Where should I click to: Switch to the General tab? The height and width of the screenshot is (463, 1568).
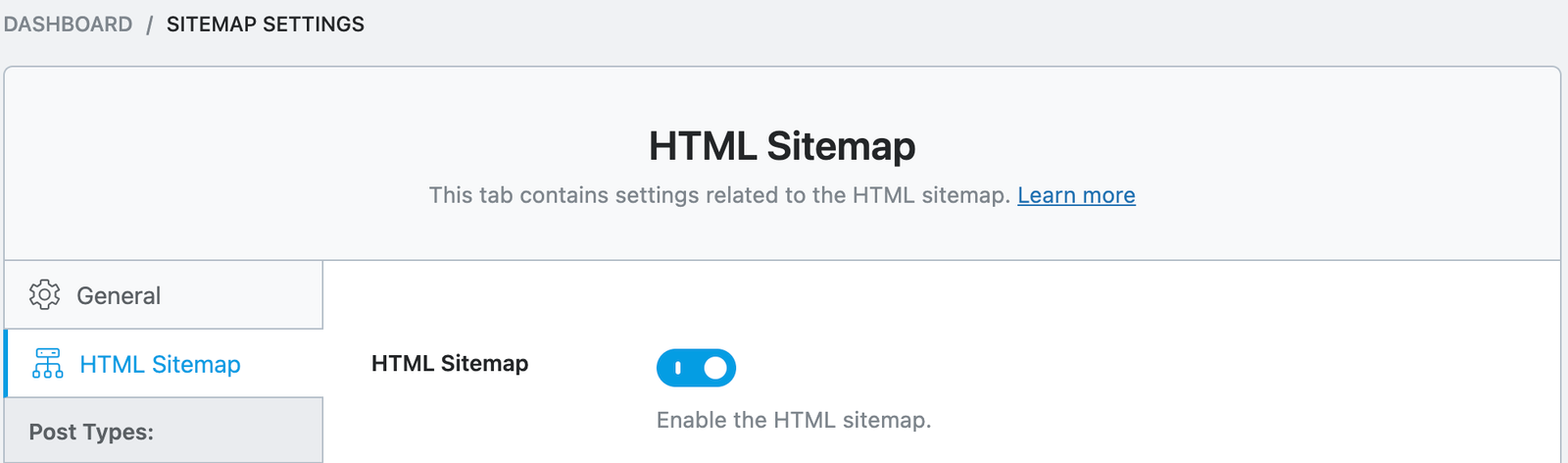pyautogui.click(x=119, y=295)
